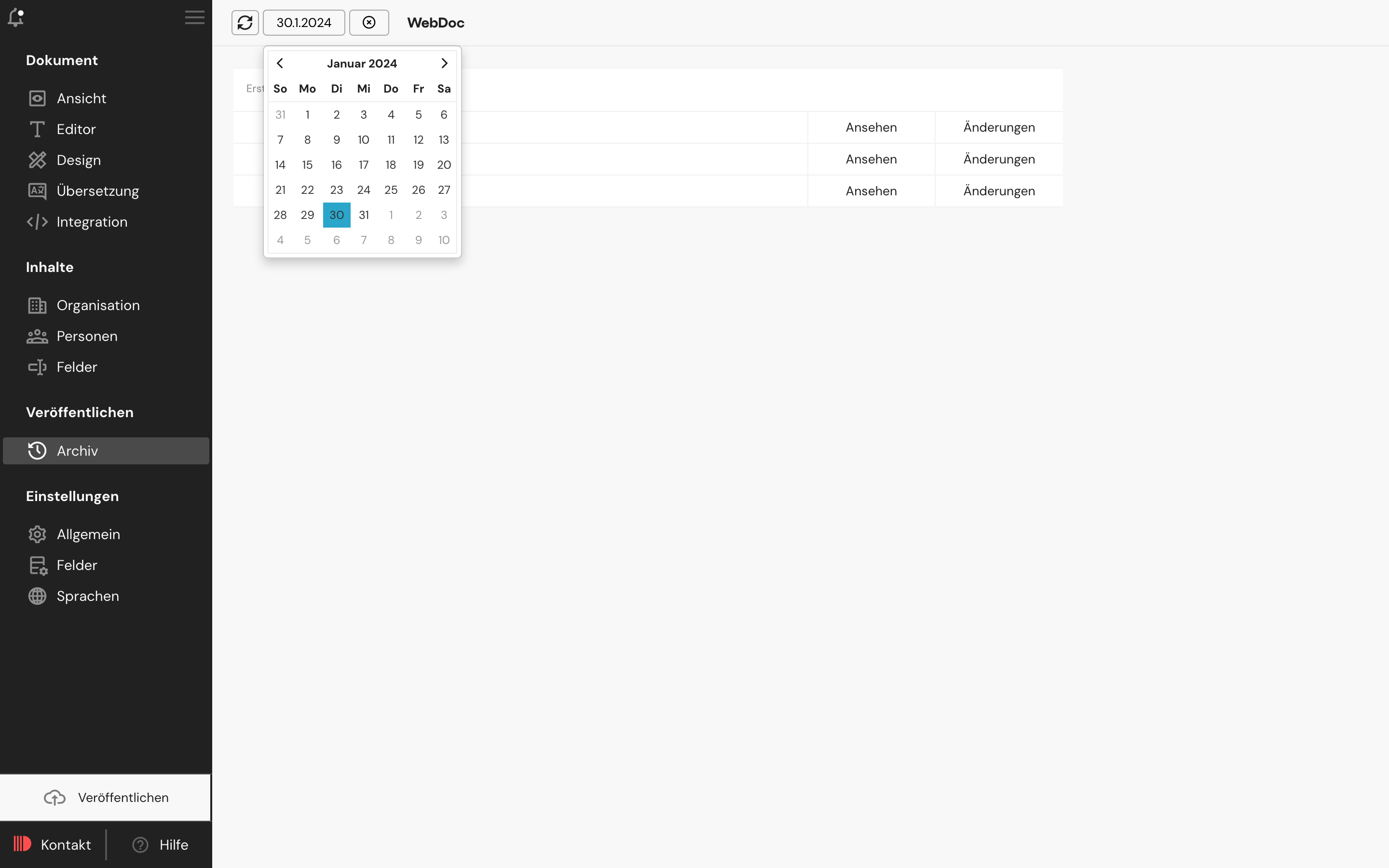Click the Übersetzung translation icon
Screen dimensions: 1389x868
pos(37,190)
